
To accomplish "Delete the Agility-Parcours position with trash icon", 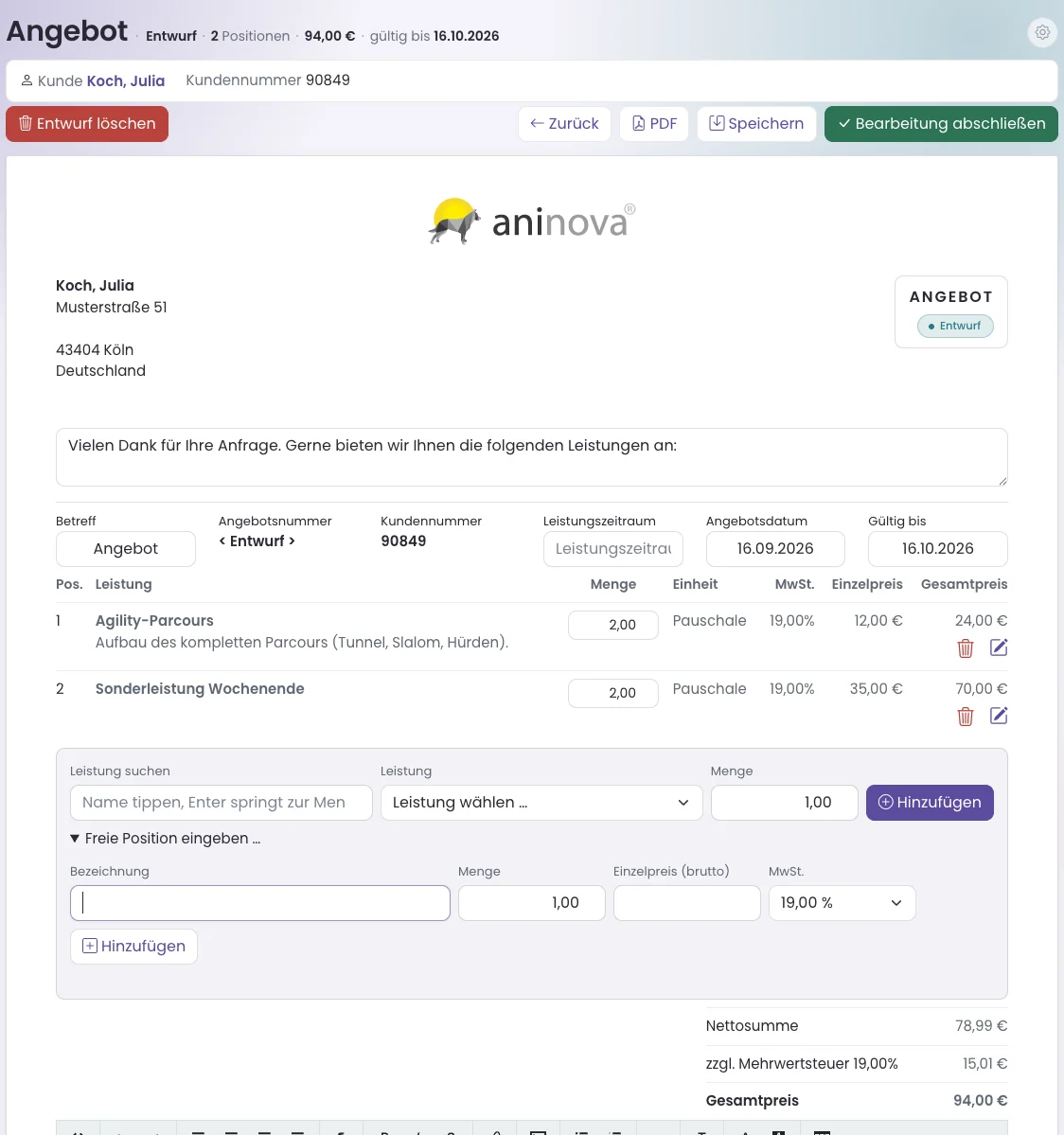I will coord(965,647).
